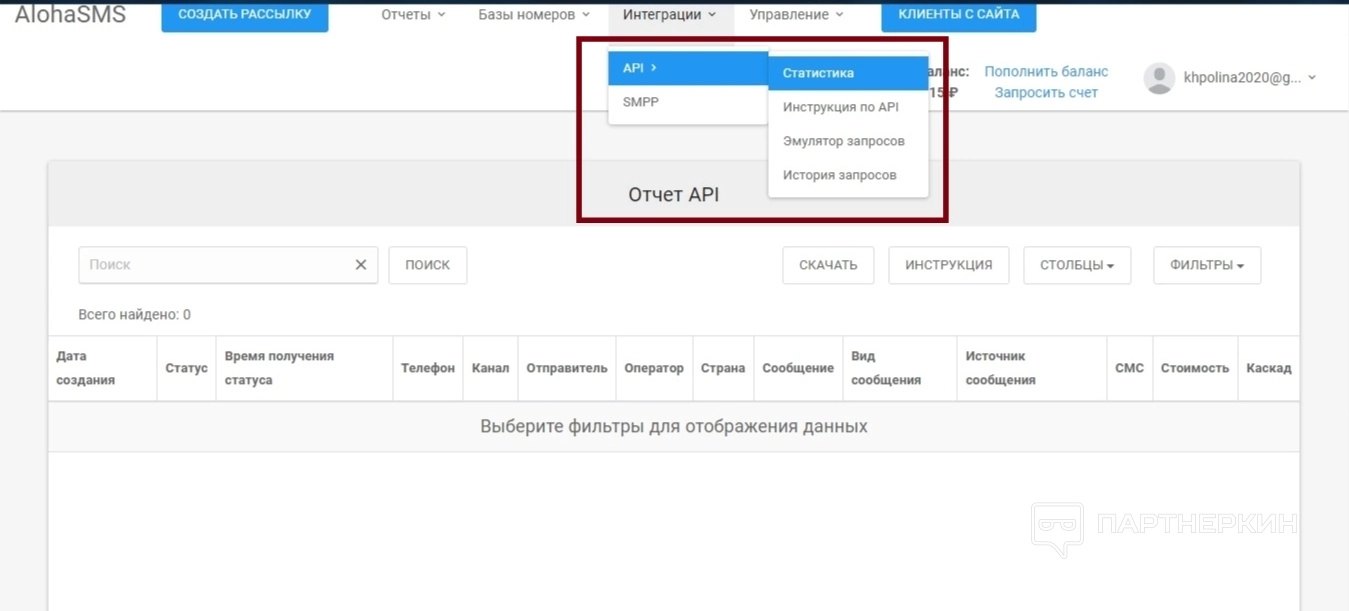The width and height of the screenshot is (1349, 611).
Task: Click the Каскад column header
Action: [1269, 368]
